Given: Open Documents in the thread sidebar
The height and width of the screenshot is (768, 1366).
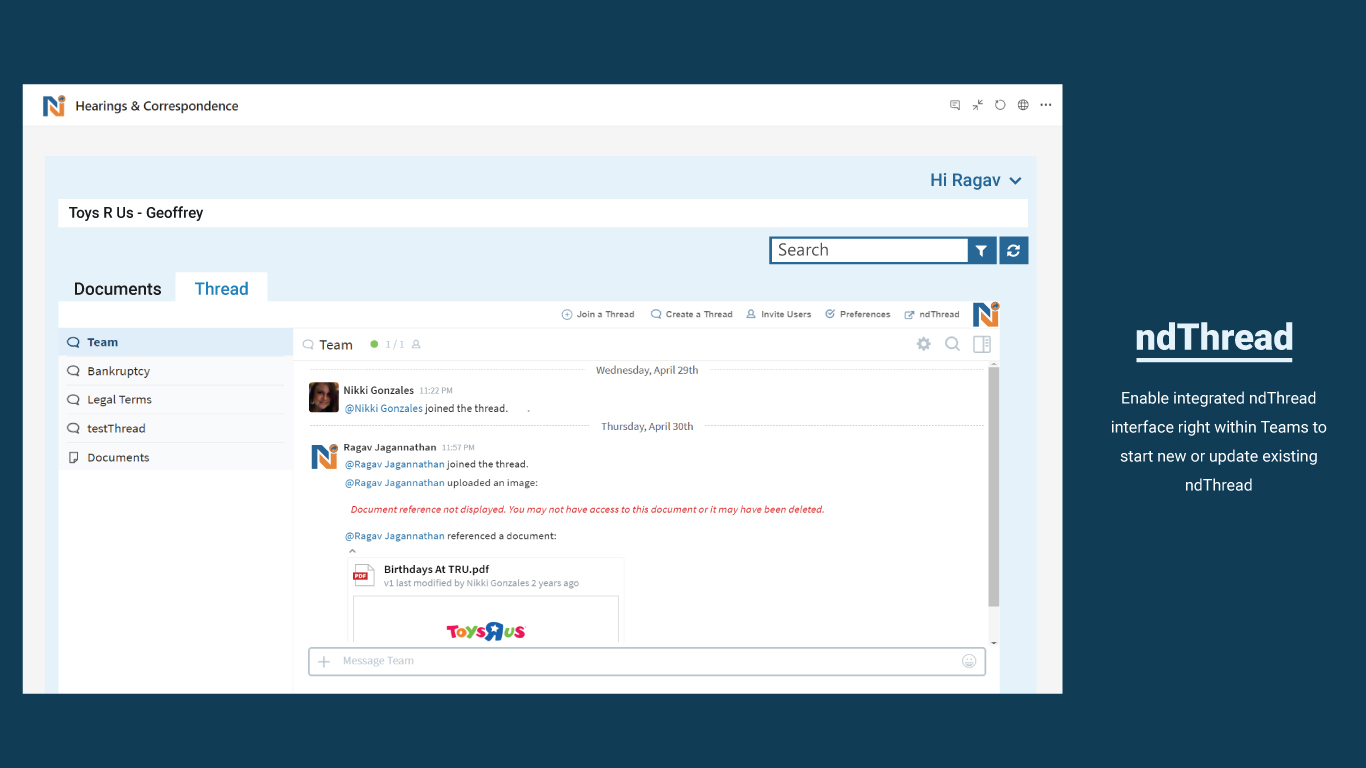Looking at the screenshot, I should point(175,457).
